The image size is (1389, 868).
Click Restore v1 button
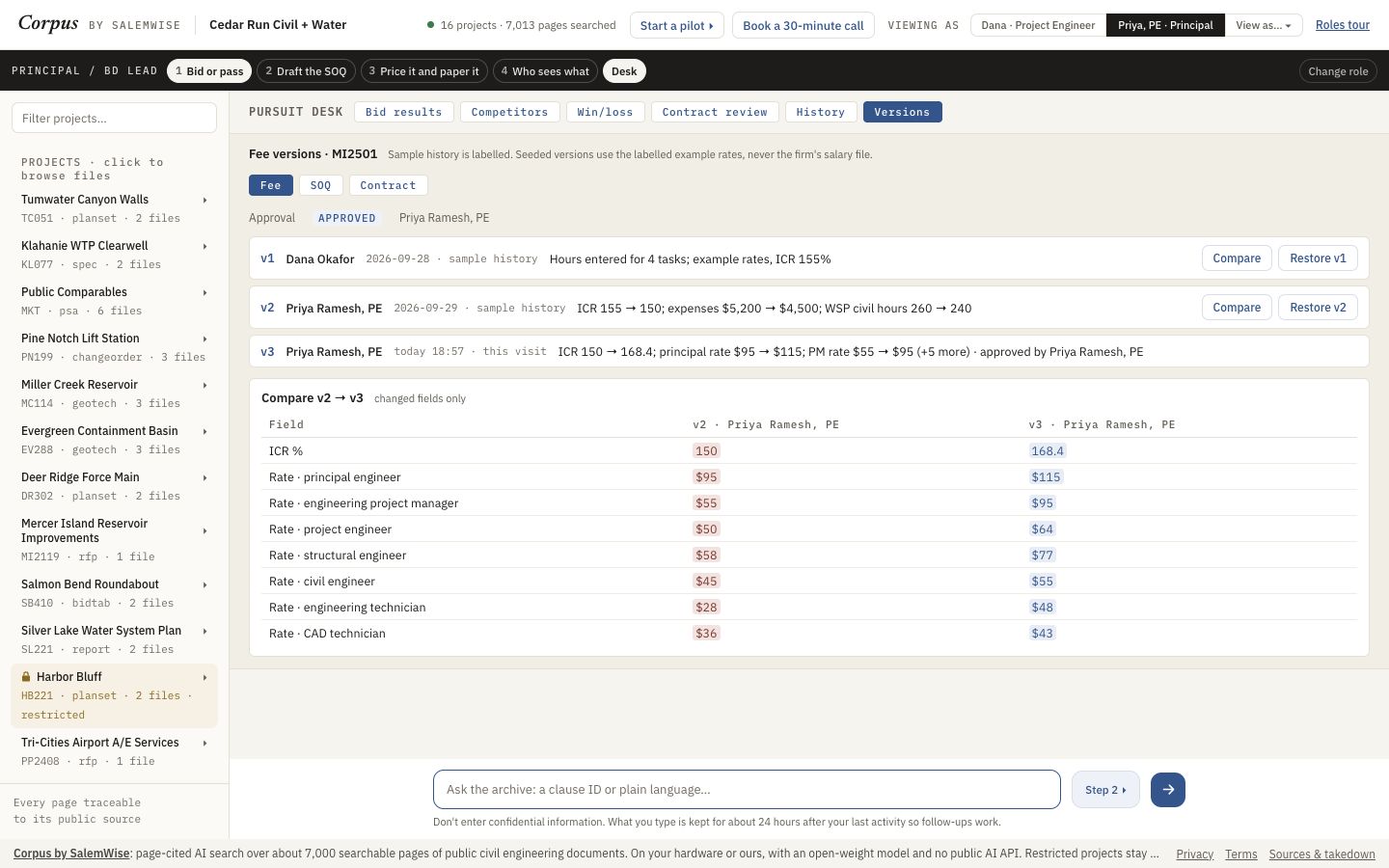(1318, 258)
